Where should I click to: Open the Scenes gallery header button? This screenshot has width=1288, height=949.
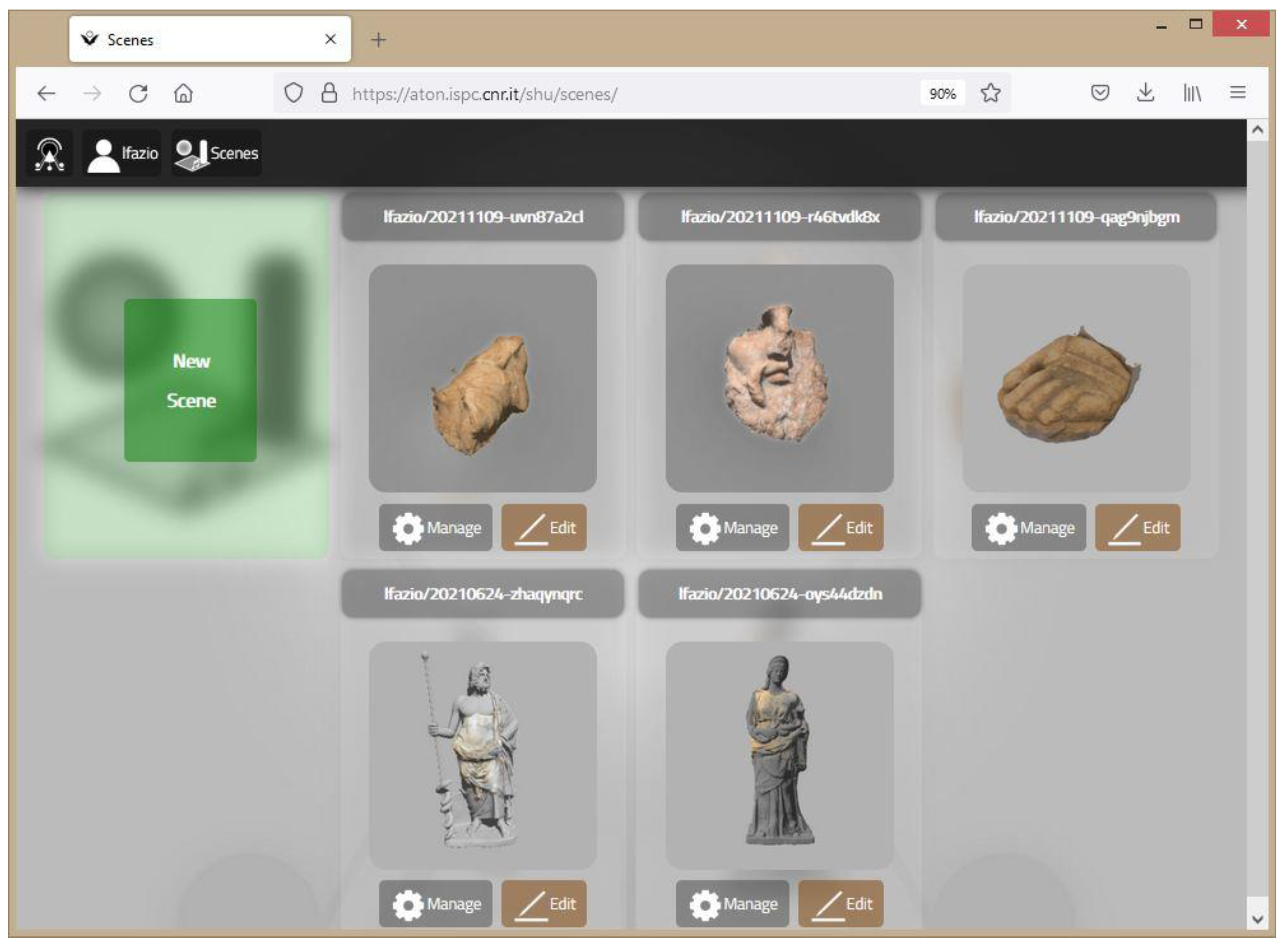[217, 153]
